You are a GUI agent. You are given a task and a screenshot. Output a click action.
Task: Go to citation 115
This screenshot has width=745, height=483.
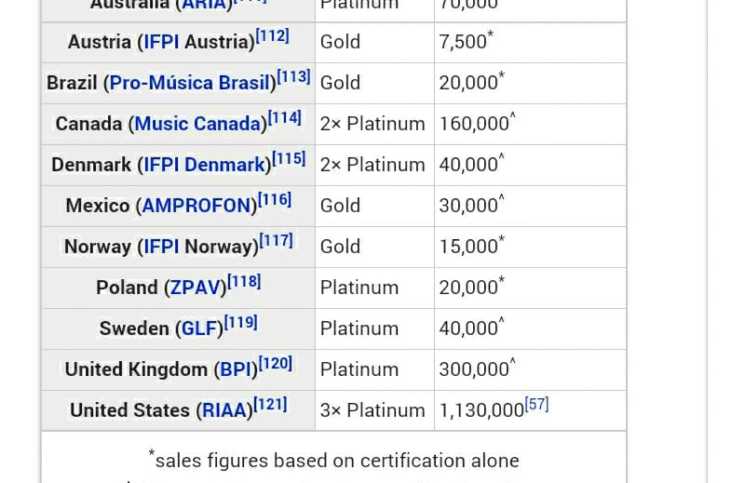pos(290,159)
